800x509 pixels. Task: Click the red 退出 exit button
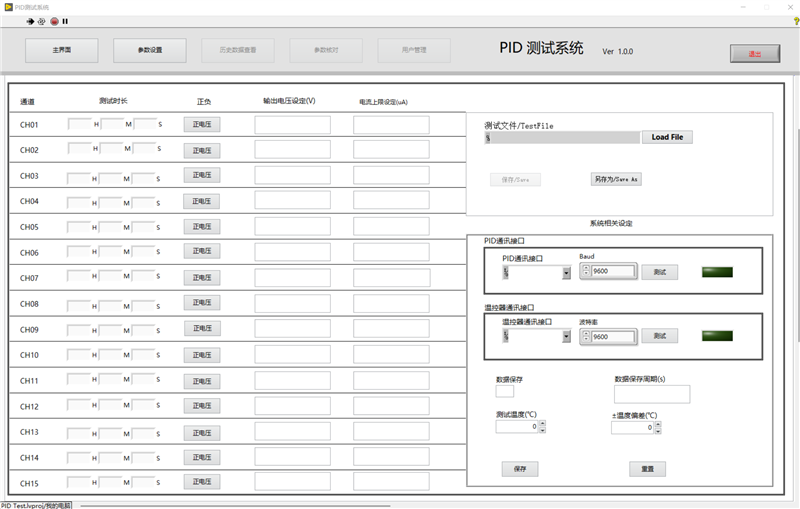pyautogui.click(x=754, y=54)
